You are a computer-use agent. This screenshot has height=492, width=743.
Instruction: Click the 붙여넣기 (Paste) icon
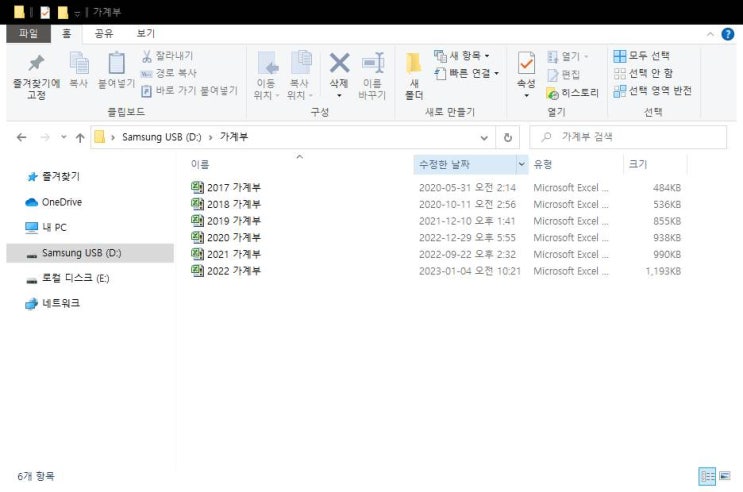[116, 70]
